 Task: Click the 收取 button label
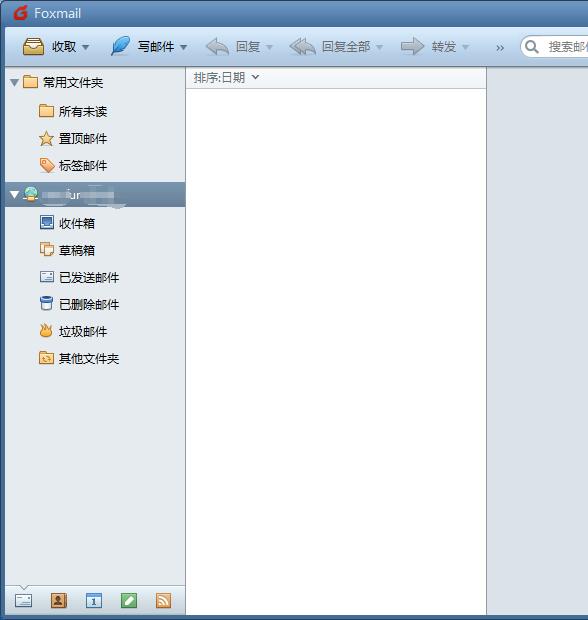64,47
